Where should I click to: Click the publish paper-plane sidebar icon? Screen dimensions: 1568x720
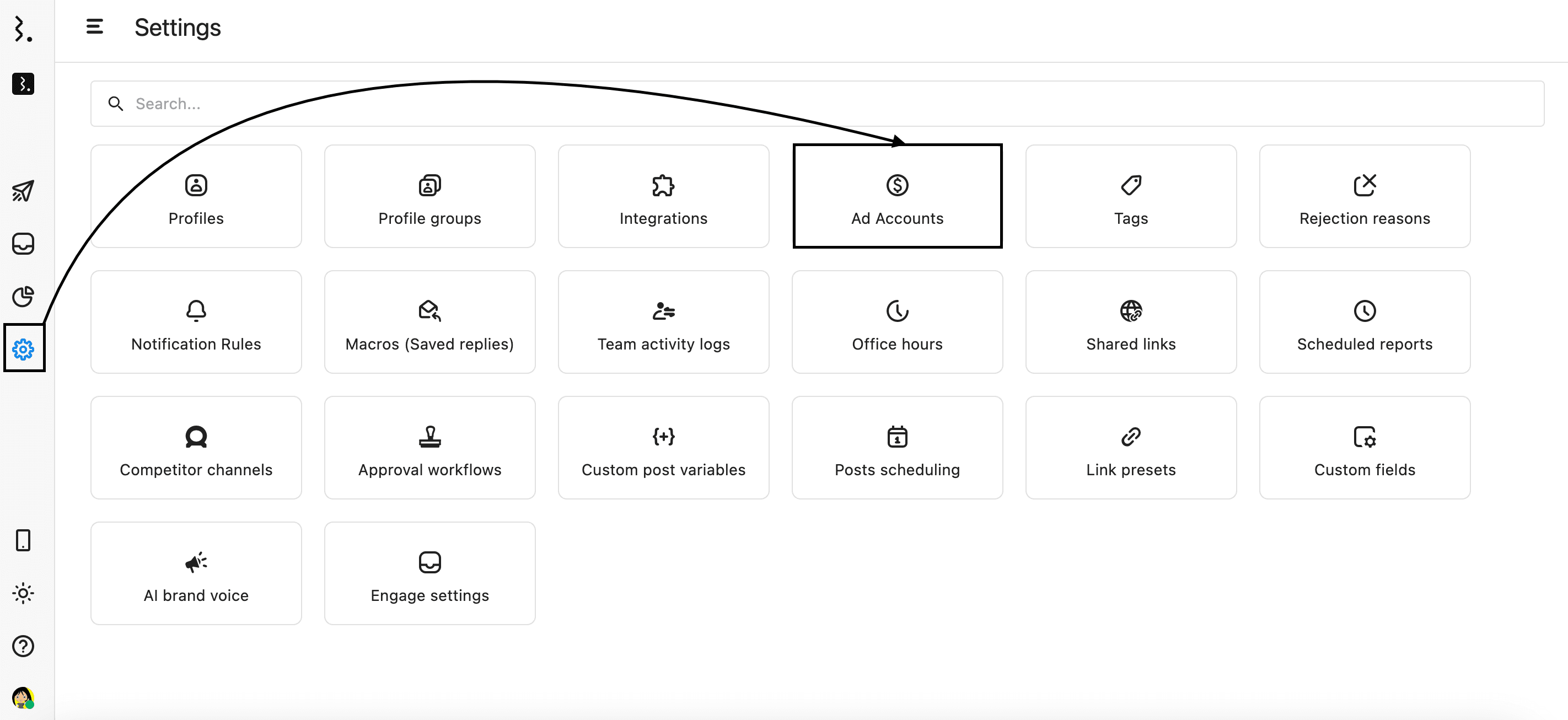pos(23,191)
